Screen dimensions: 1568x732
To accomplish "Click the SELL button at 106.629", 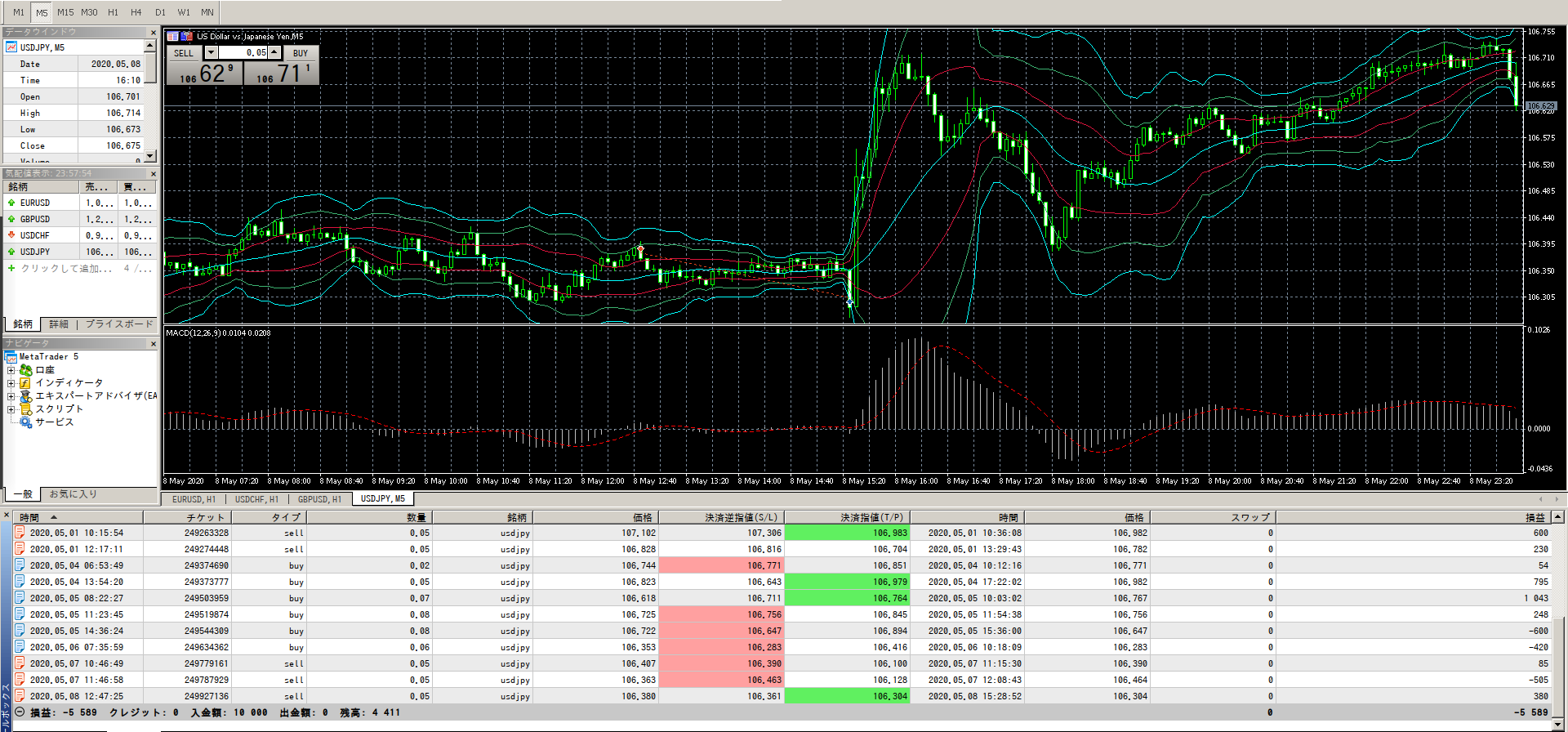I will coord(205,65).
